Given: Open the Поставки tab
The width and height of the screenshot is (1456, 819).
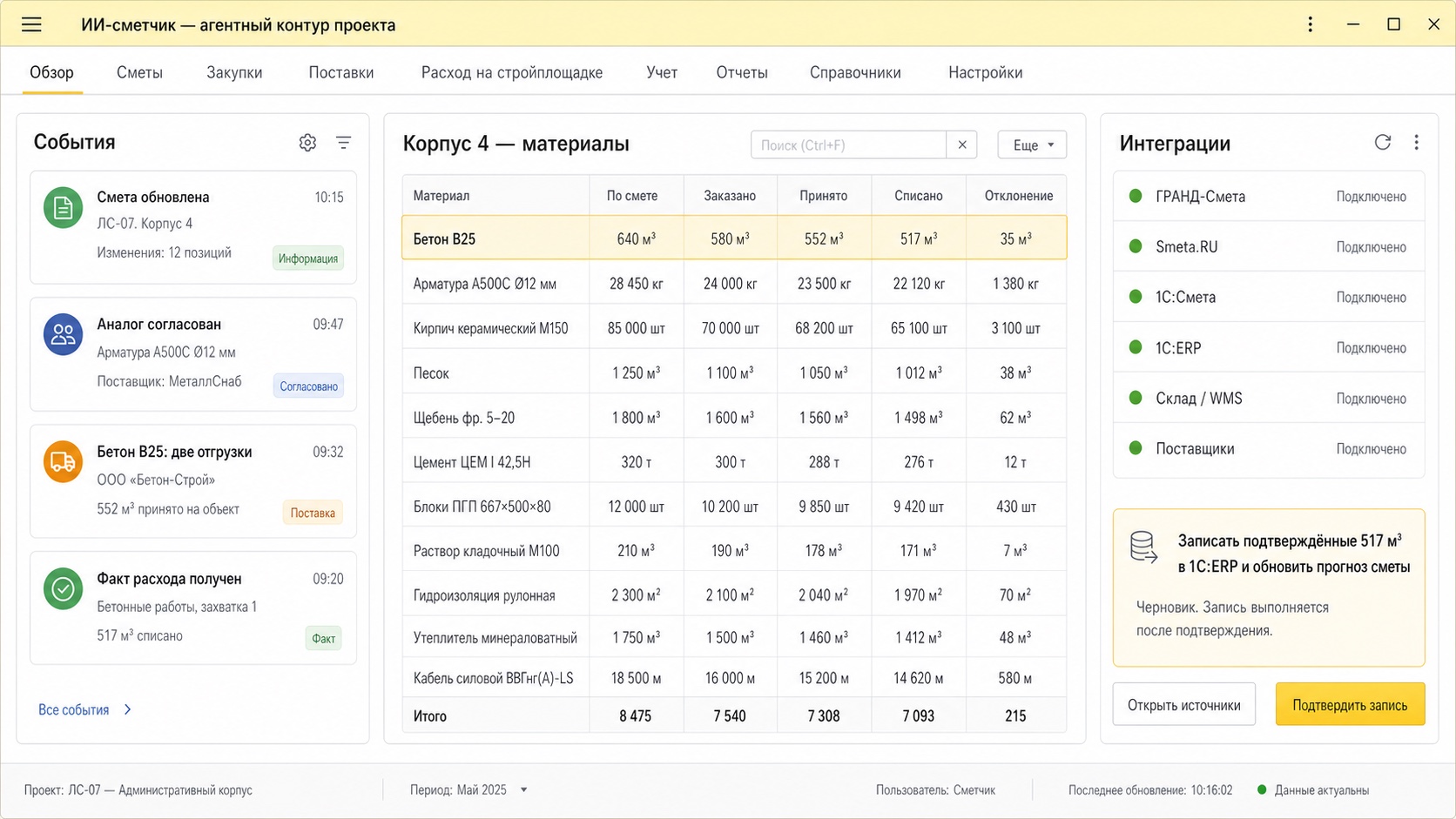Looking at the screenshot, I should (340, 72).
